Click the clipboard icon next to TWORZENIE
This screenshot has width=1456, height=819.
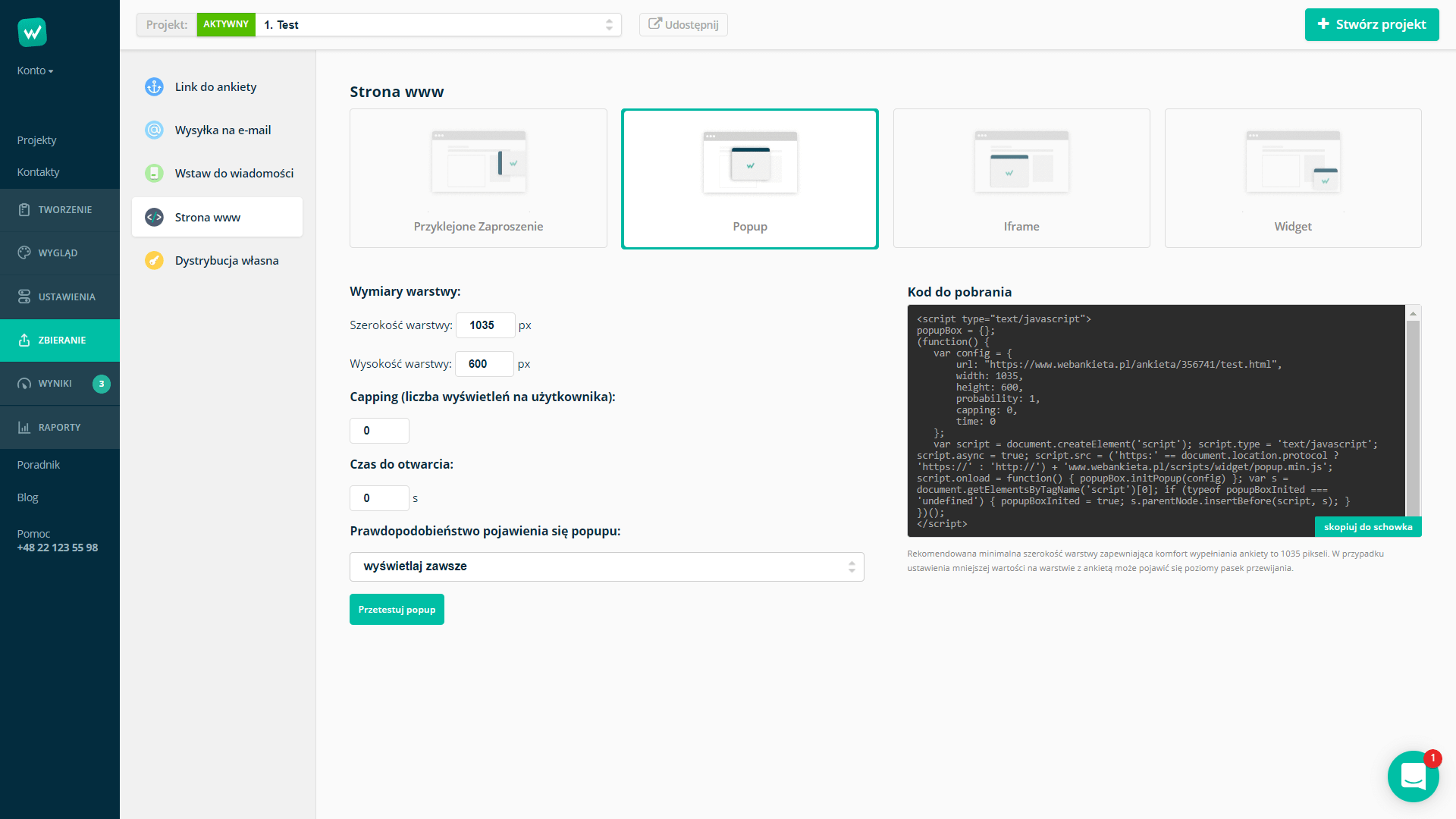click(24, 209)
